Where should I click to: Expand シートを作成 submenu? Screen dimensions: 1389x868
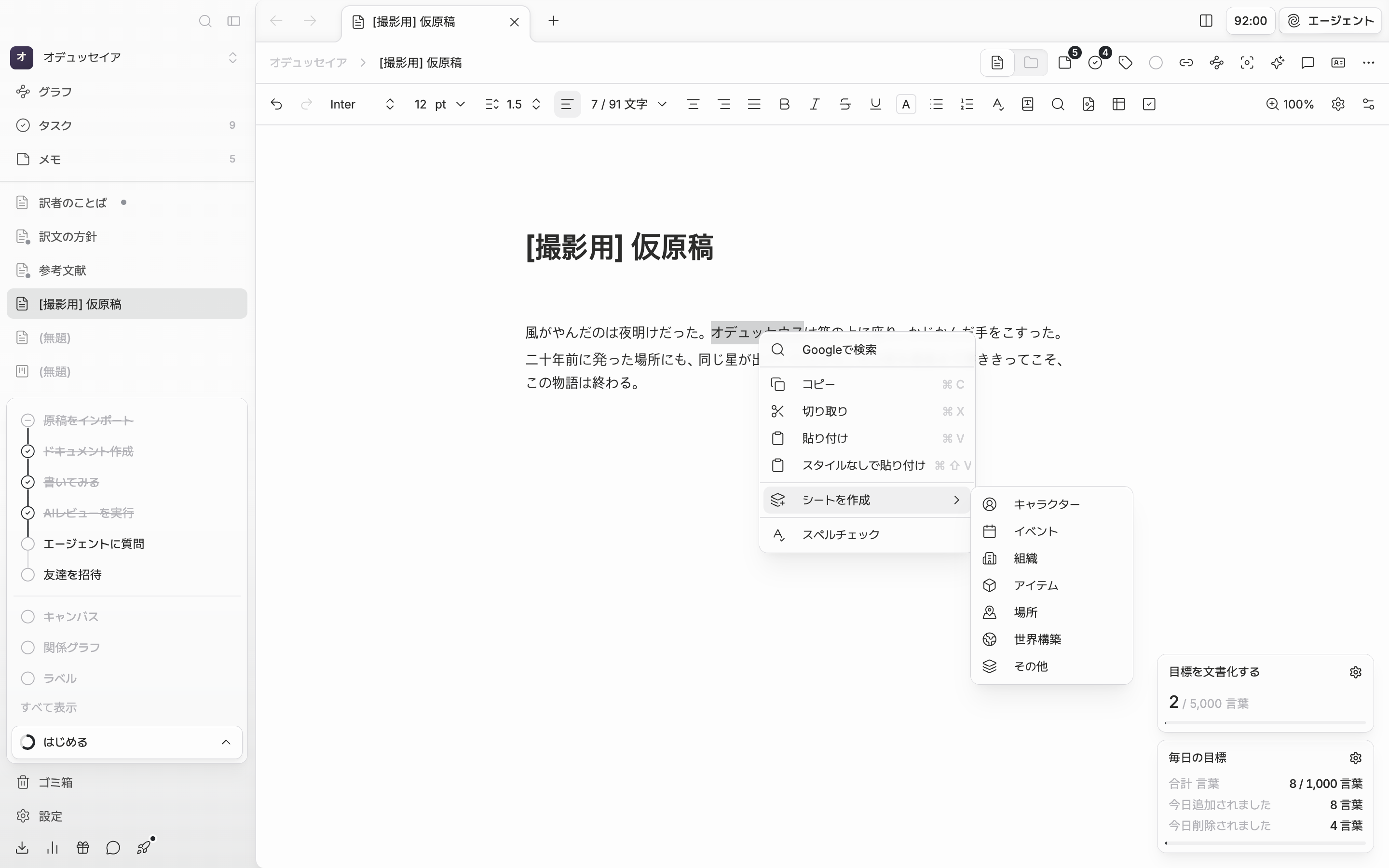pyautogui.click(x=866, y=500)
